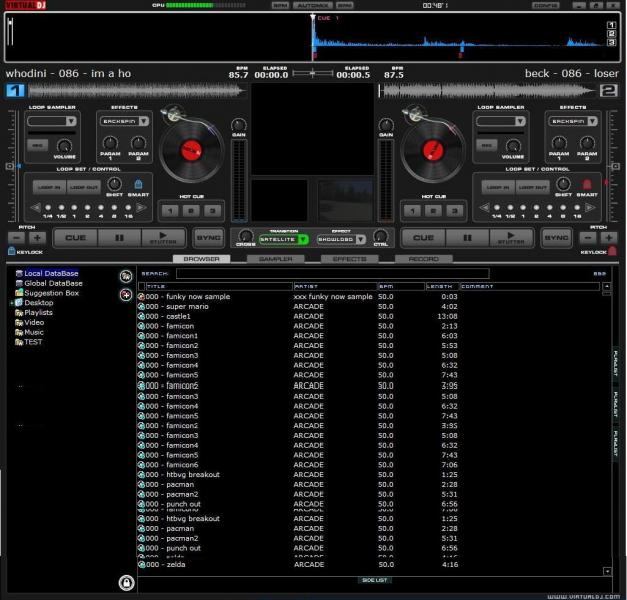Toggle the deck 1 Smart loop lock icon
The height and width of the screenshot is (600, 627).
(138, 184)
